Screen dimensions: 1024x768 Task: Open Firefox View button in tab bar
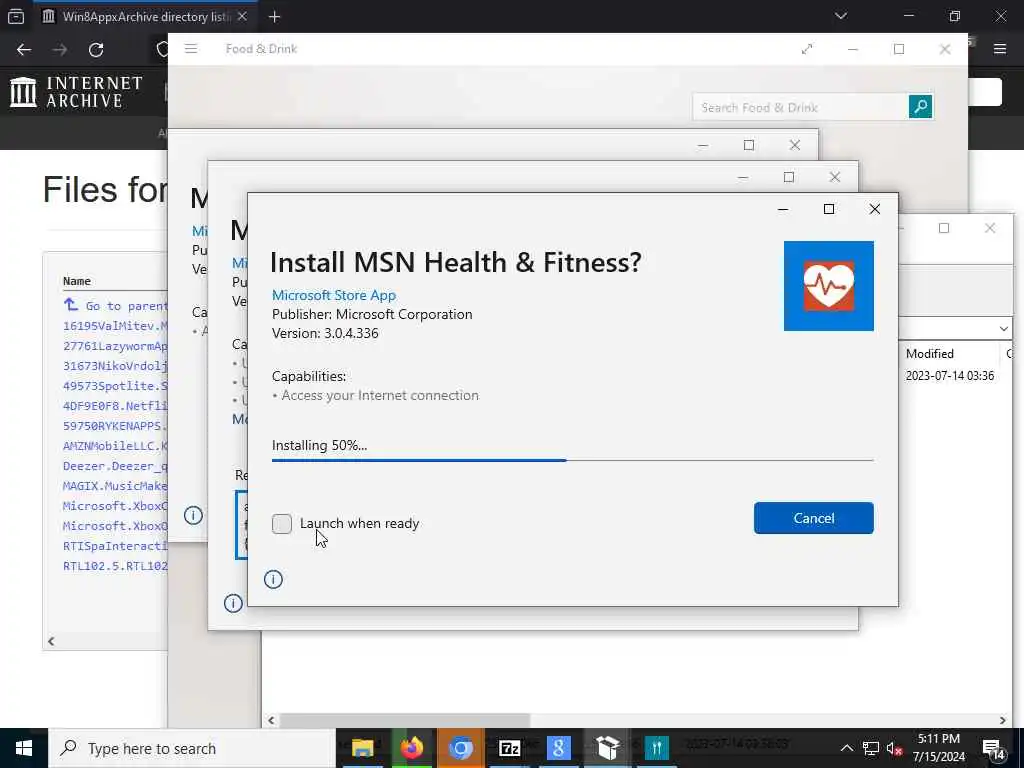(x=16, y=17)
